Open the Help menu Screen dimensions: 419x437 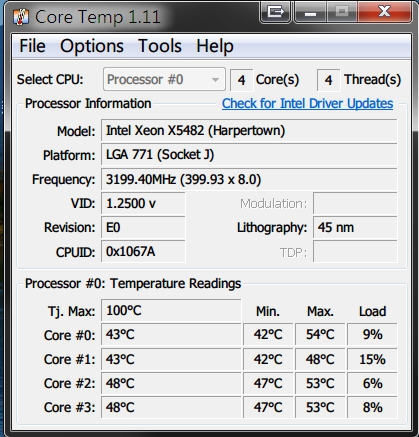coord(215,46)
